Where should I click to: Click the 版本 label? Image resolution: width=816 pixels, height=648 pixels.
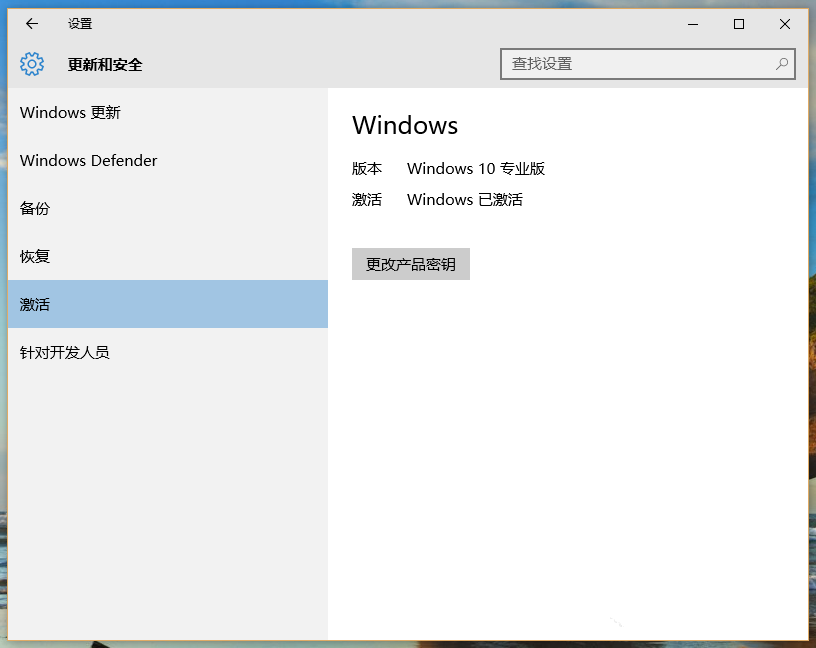pos(366,169)
